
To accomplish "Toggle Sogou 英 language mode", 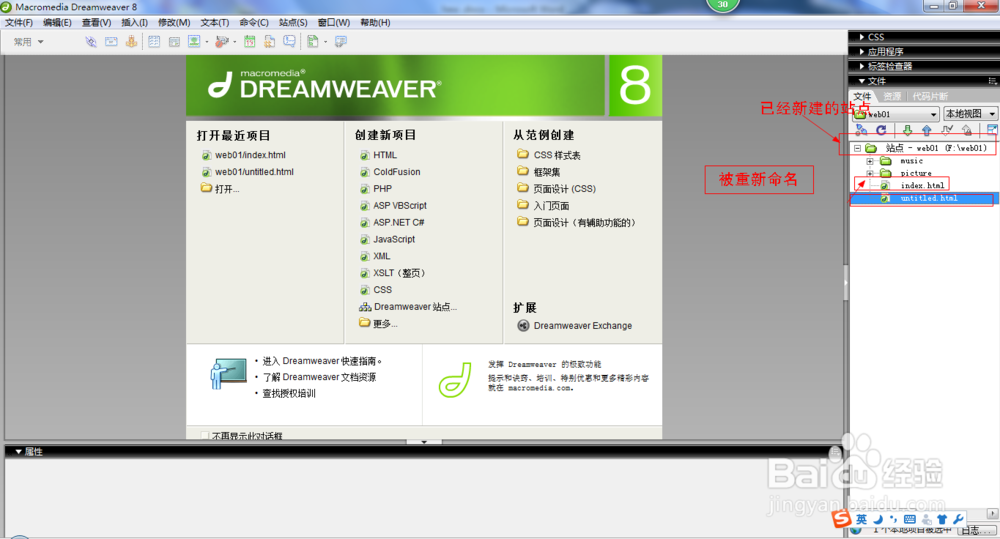I will coord(862,519).
